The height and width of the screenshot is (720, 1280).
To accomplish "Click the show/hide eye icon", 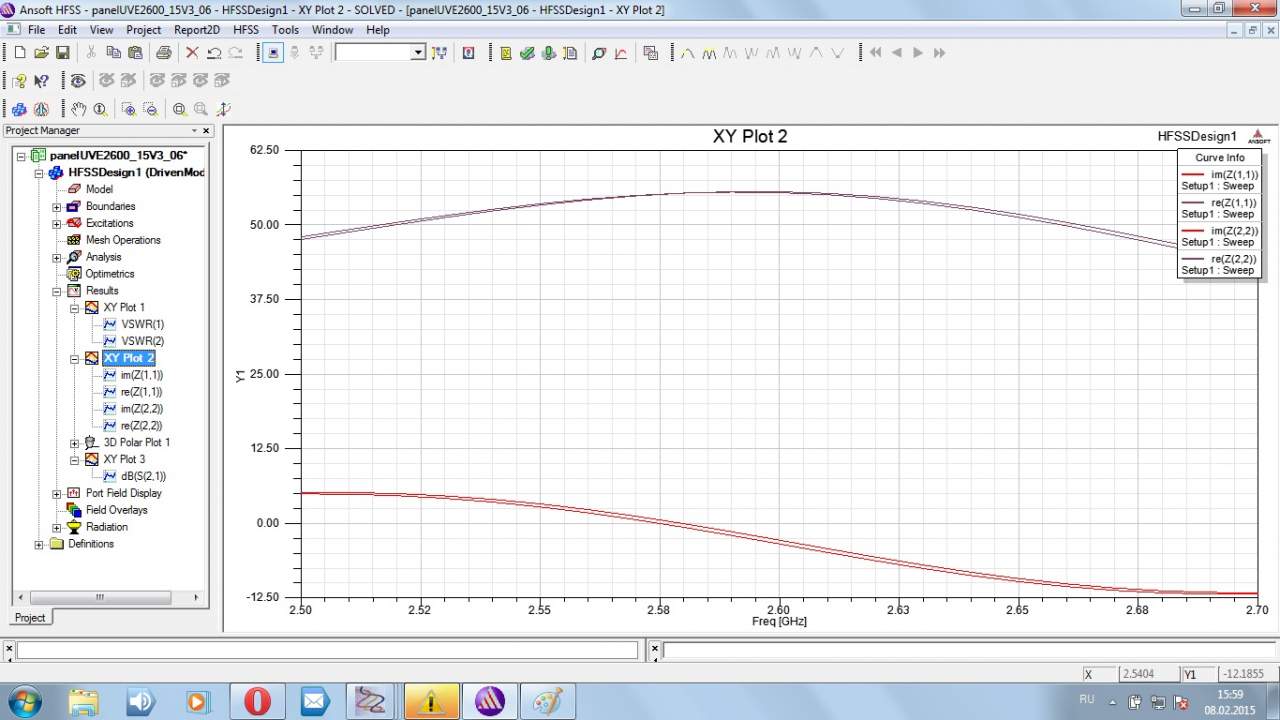I will (x=78, y=81).
